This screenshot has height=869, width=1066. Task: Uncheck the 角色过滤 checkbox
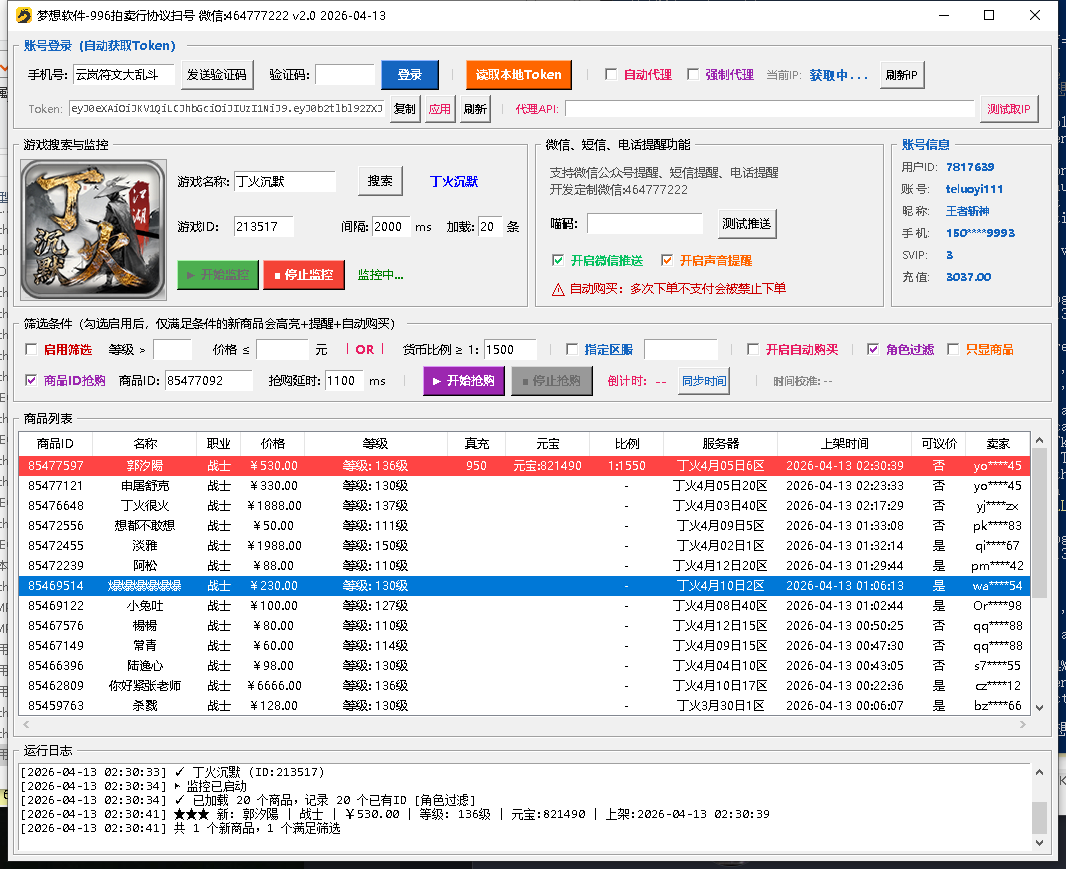pos(873,350)
